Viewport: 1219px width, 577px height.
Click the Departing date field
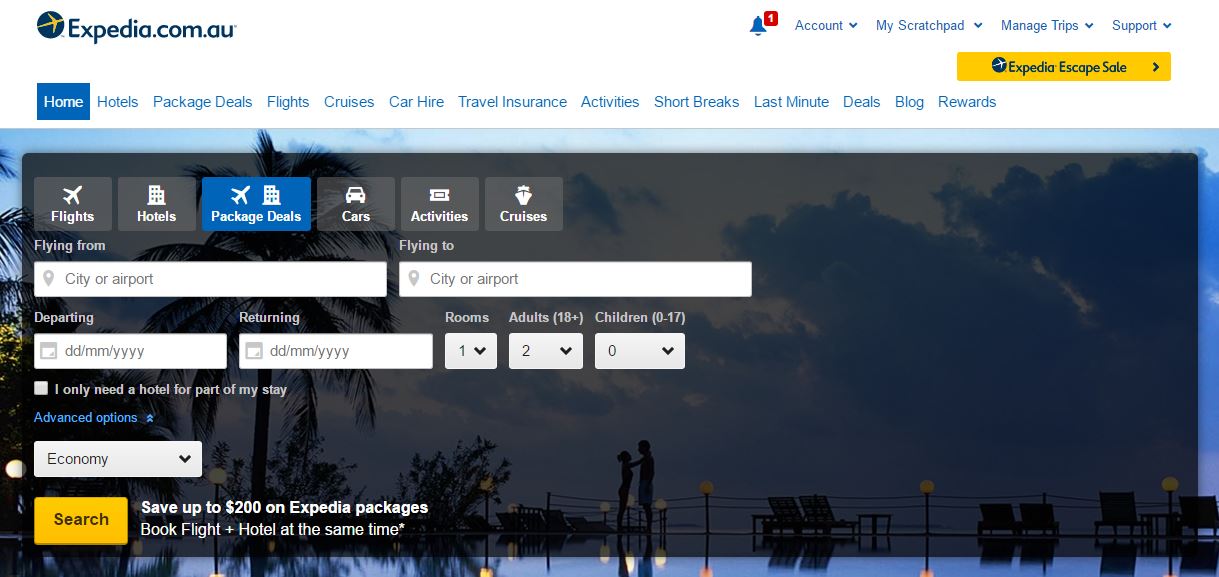point(130,350)
